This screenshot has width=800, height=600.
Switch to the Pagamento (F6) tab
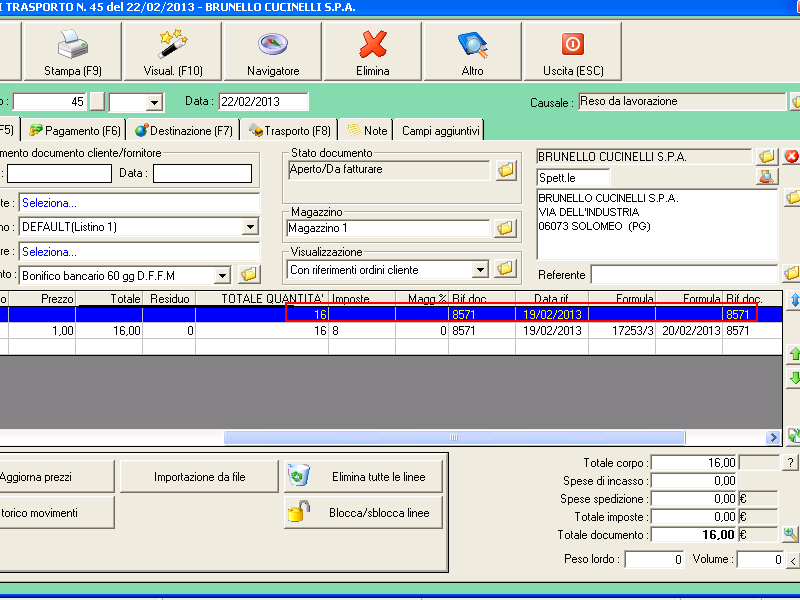(74, 131)
